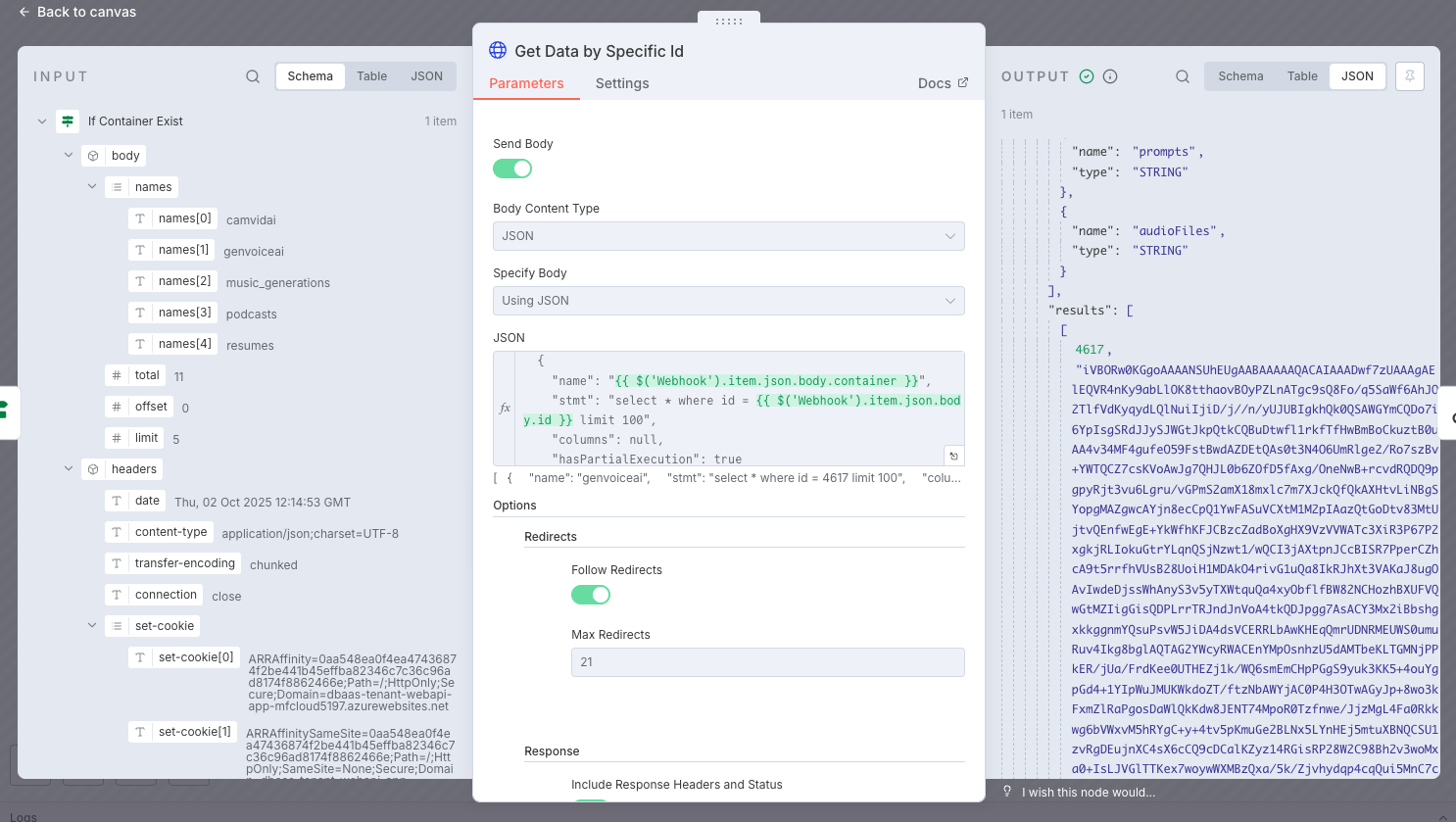
Task: Turn off the Follow Redirects toggle
Action: (591, 595)
